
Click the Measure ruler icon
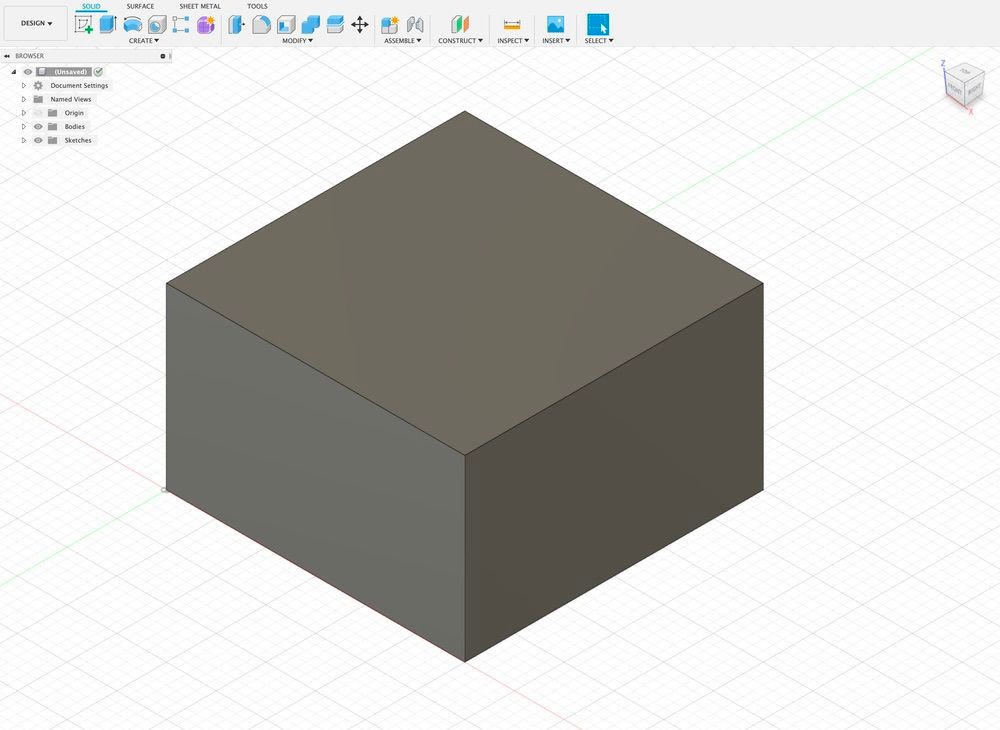512,25
